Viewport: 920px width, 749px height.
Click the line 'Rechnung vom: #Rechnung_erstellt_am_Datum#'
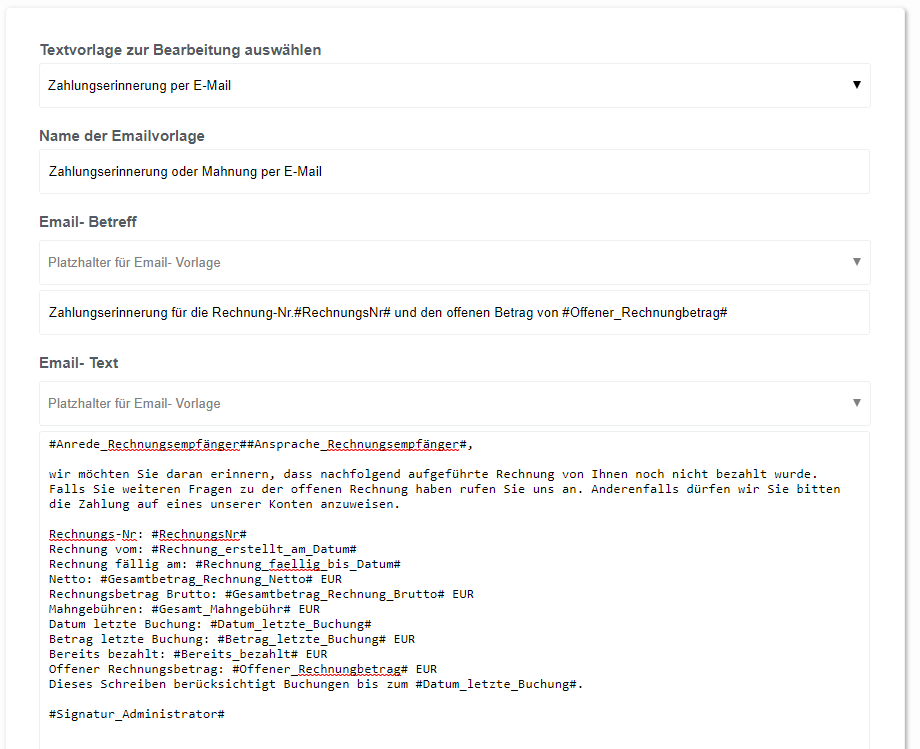click(202, 549)
